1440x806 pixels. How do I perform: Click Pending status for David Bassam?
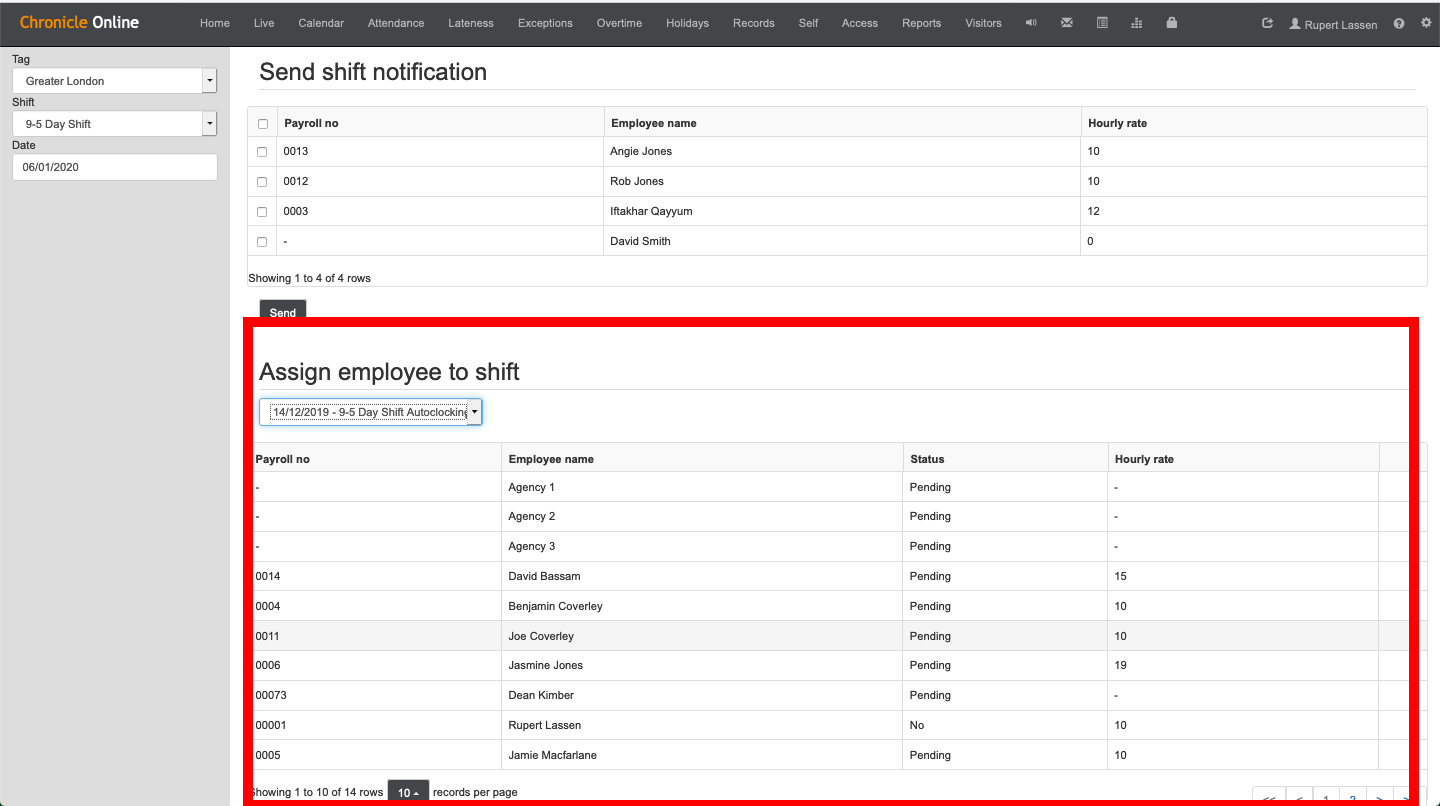(x=930, y=576)
